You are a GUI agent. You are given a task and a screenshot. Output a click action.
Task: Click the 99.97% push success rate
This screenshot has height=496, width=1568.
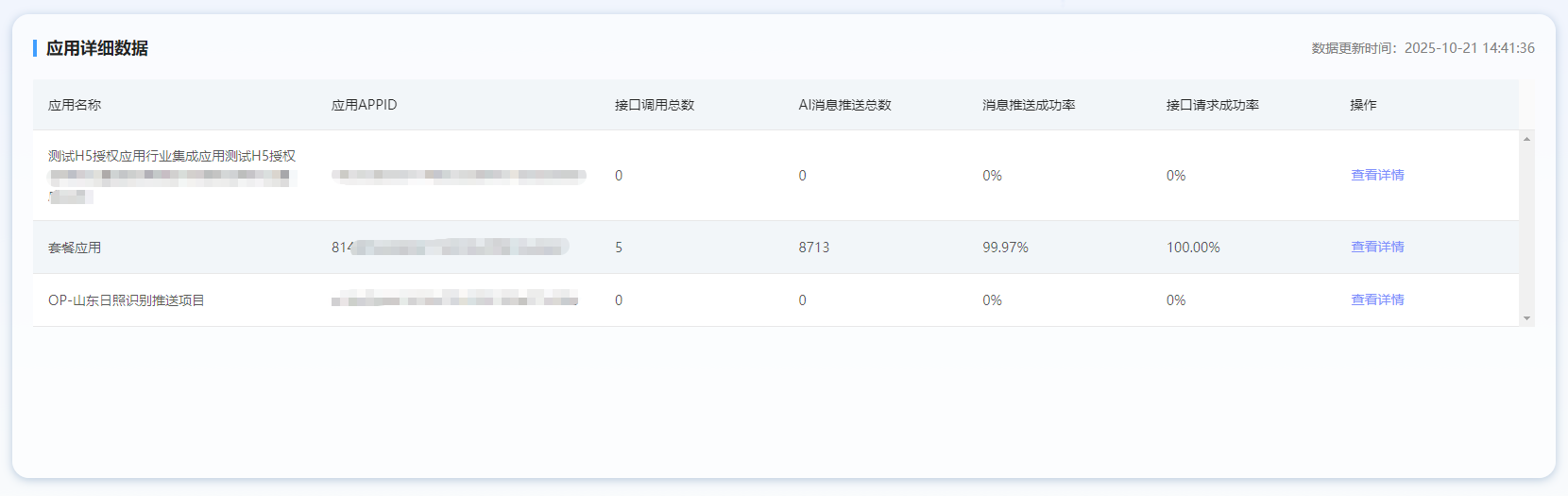coord(1005,248)
